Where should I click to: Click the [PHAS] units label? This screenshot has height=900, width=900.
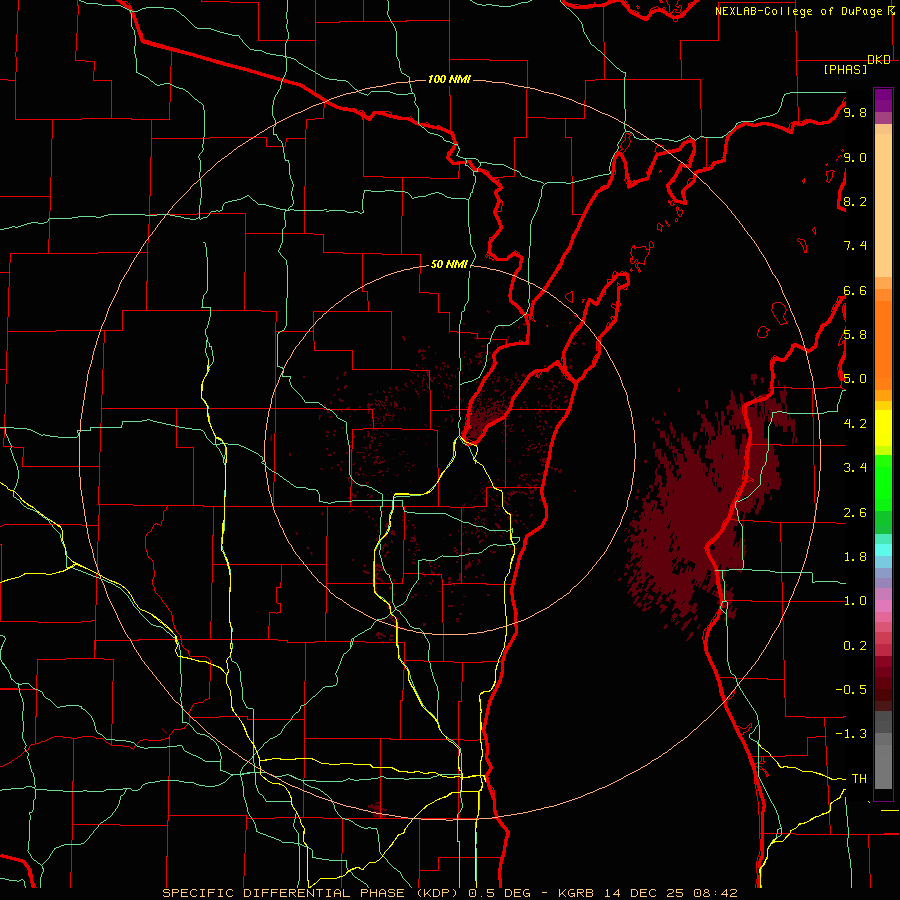[845, 70]
